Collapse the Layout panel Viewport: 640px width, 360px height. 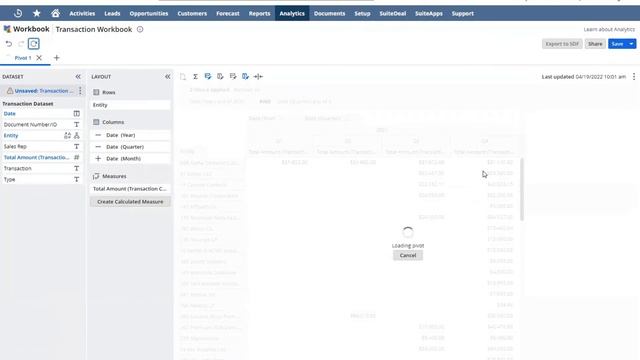point(167,77)
